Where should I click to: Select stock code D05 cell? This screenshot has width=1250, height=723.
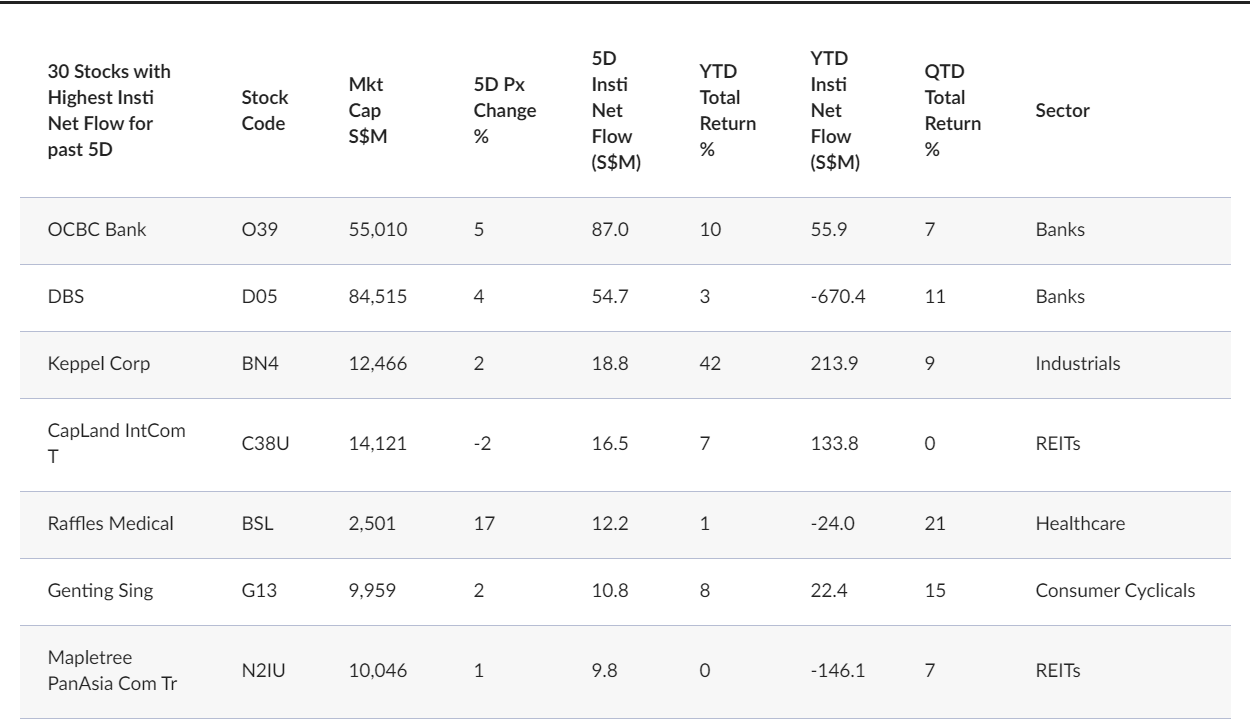click(x=259, y=297)
